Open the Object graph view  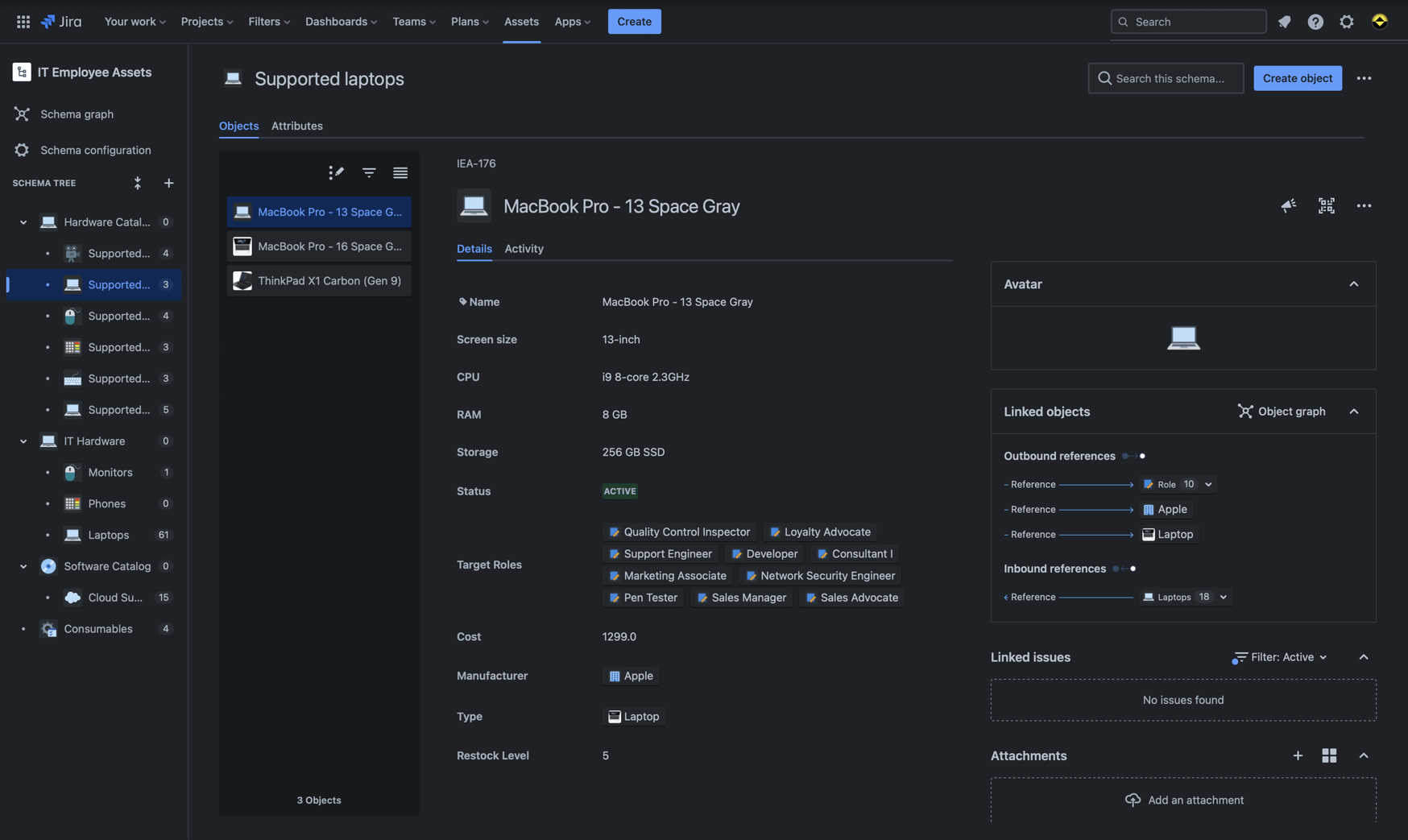pyautogui.click(x=1282, y=412)
